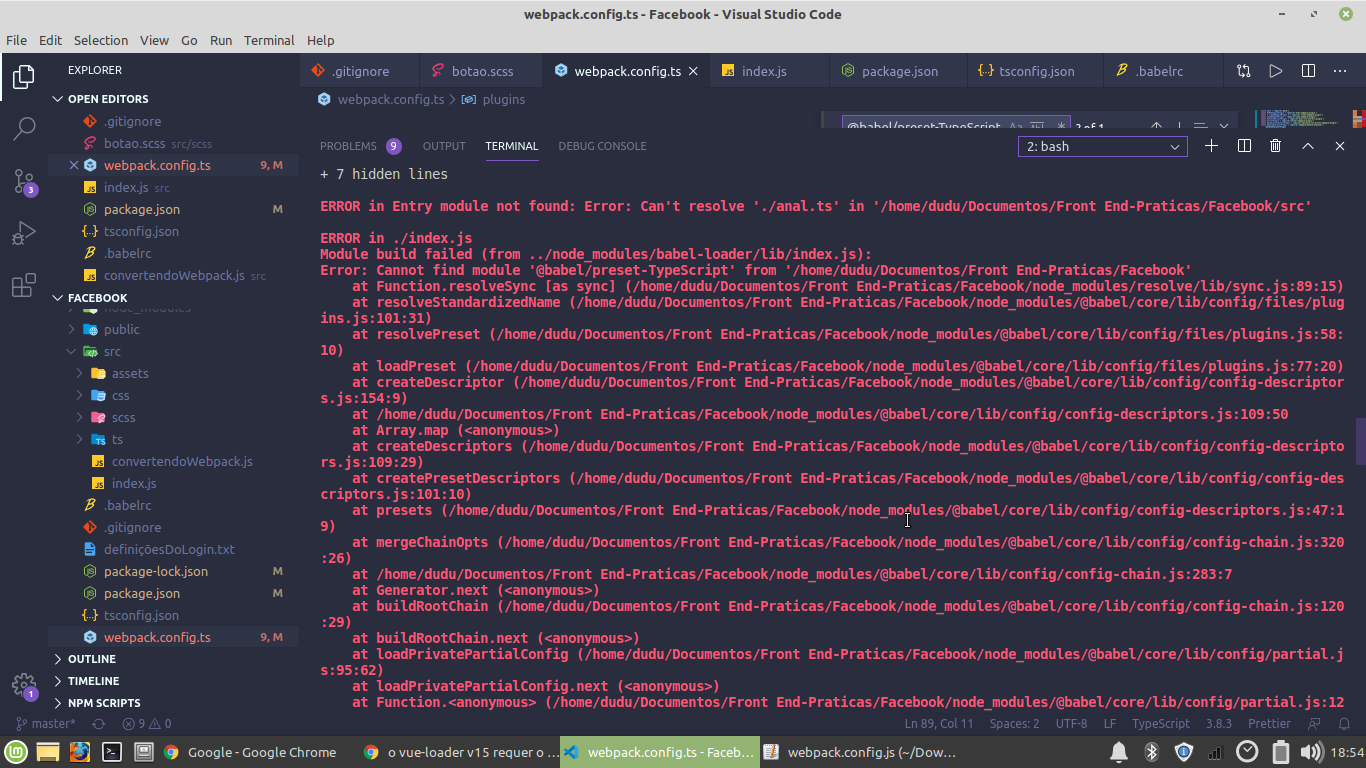Click Spaces: 2 indentation setting
The width and height of the screenshot is (1366, 768).
click(x=1014, y=723)
